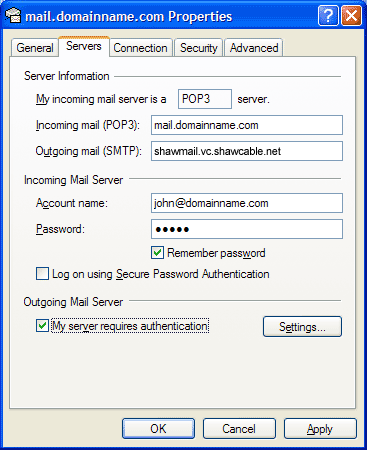Enable Log on using Secure Password Authentication

click(42, 274)
